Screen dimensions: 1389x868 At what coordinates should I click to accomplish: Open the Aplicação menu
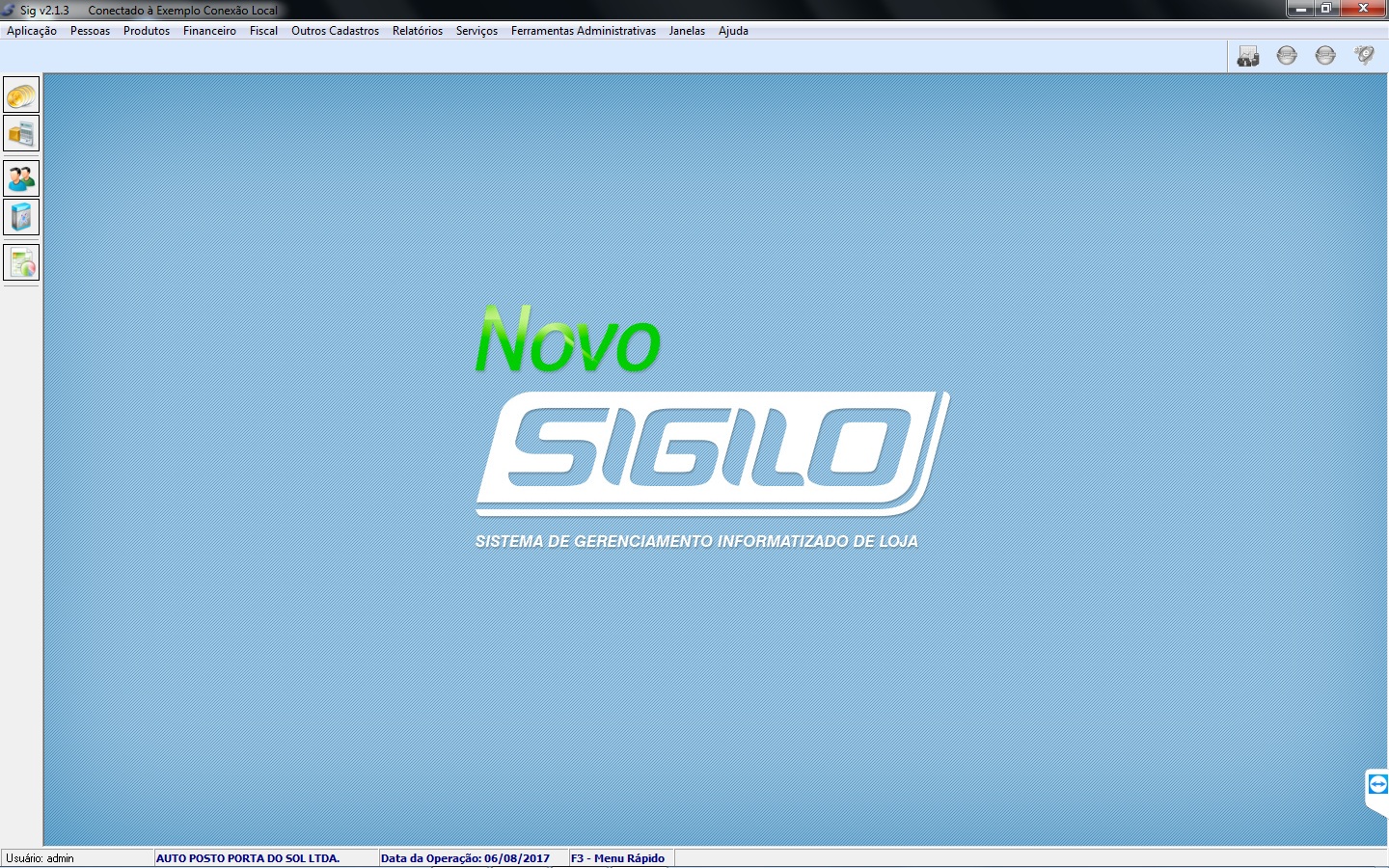tap(32, 31)
